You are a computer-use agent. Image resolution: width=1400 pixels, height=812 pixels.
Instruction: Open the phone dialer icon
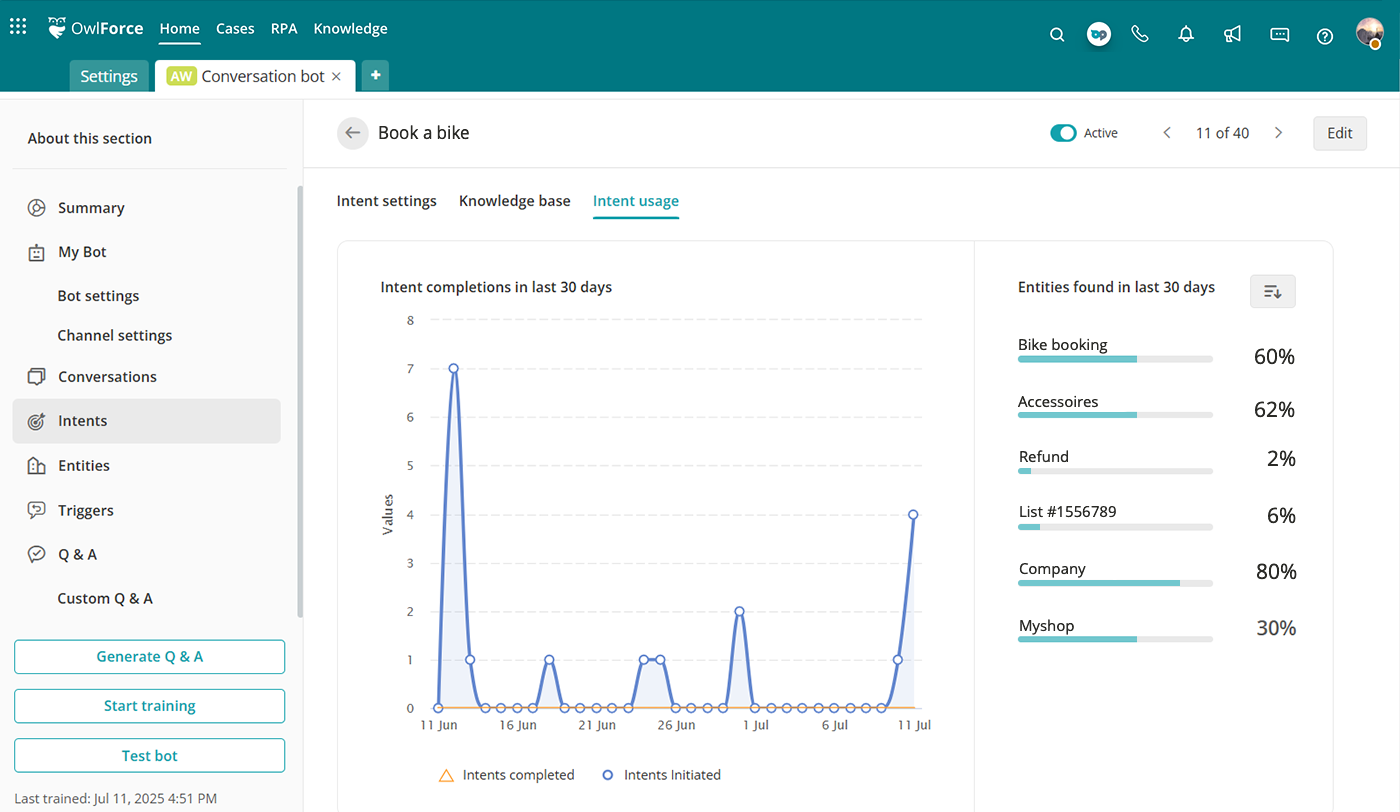[x=1140, y=34]
